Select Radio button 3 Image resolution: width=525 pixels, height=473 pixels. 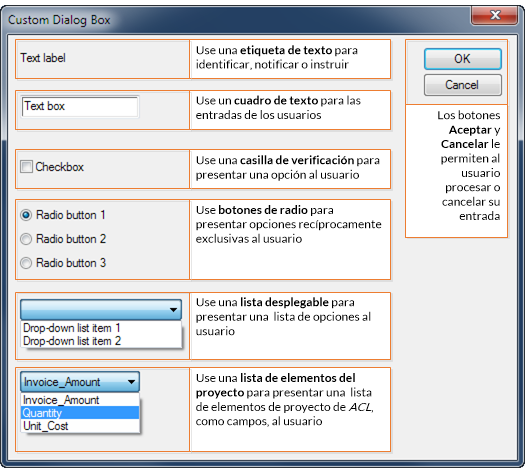[x=26, y=263]
